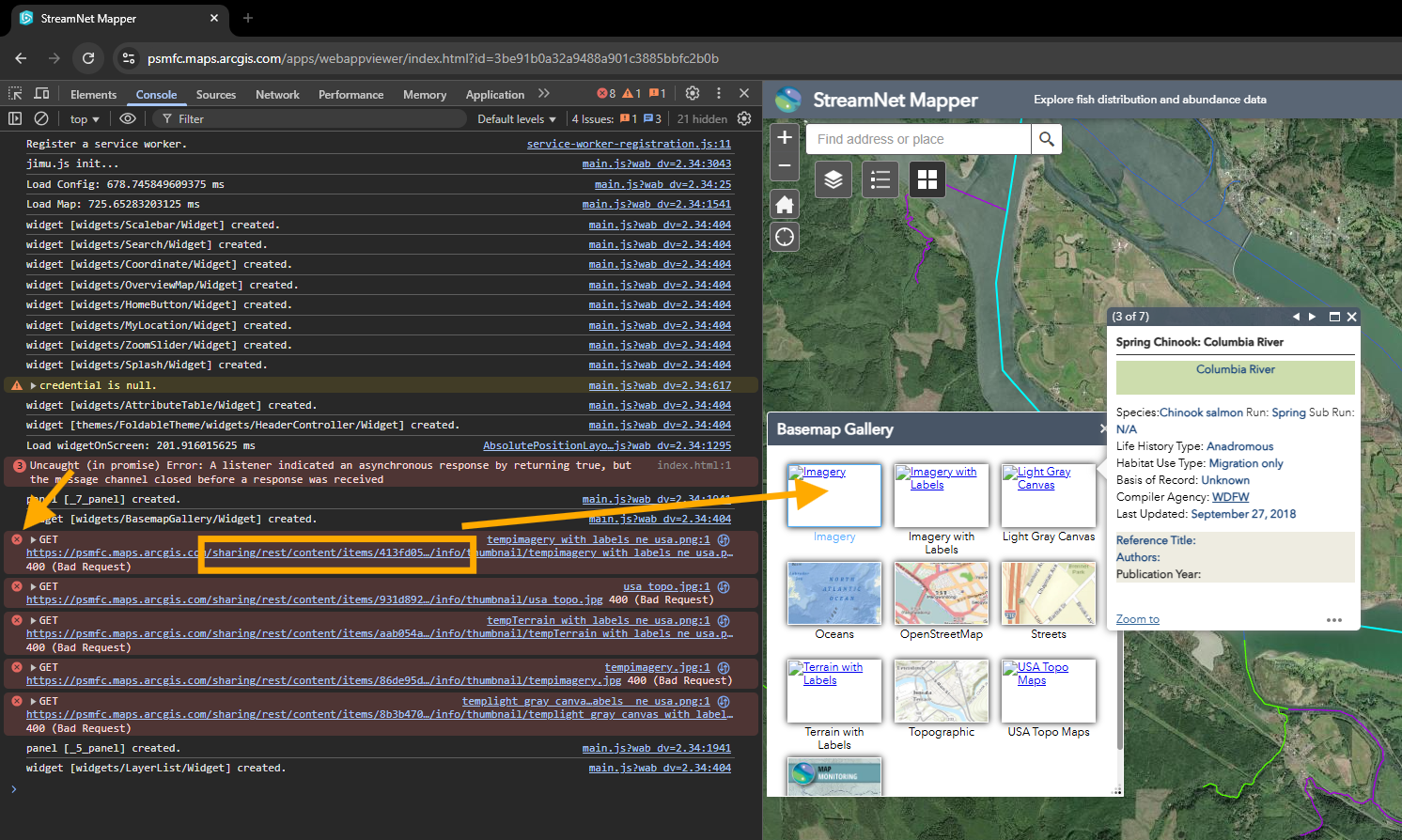Show more DevTools tabs

tap(544, 94)
